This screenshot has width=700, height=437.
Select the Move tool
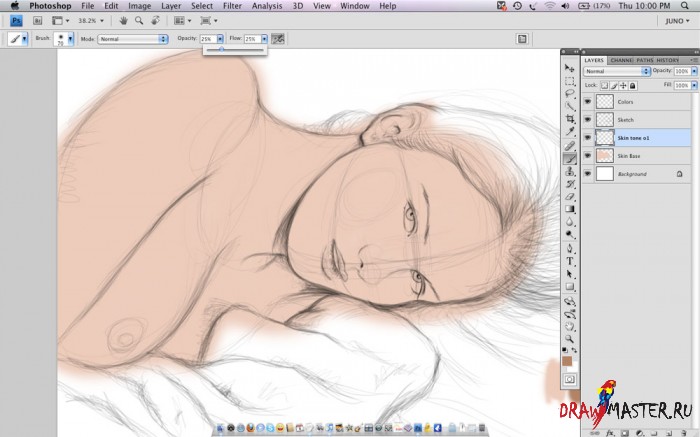pos(570,68)
